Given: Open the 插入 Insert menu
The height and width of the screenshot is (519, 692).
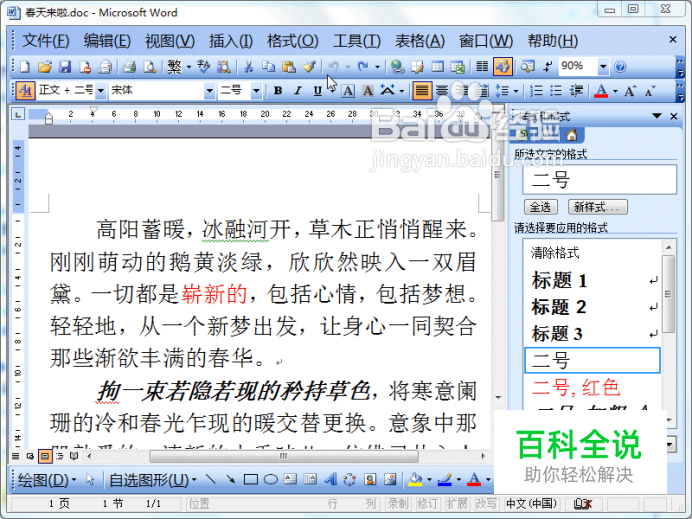Looking at the screenshot, I should 231,41.
